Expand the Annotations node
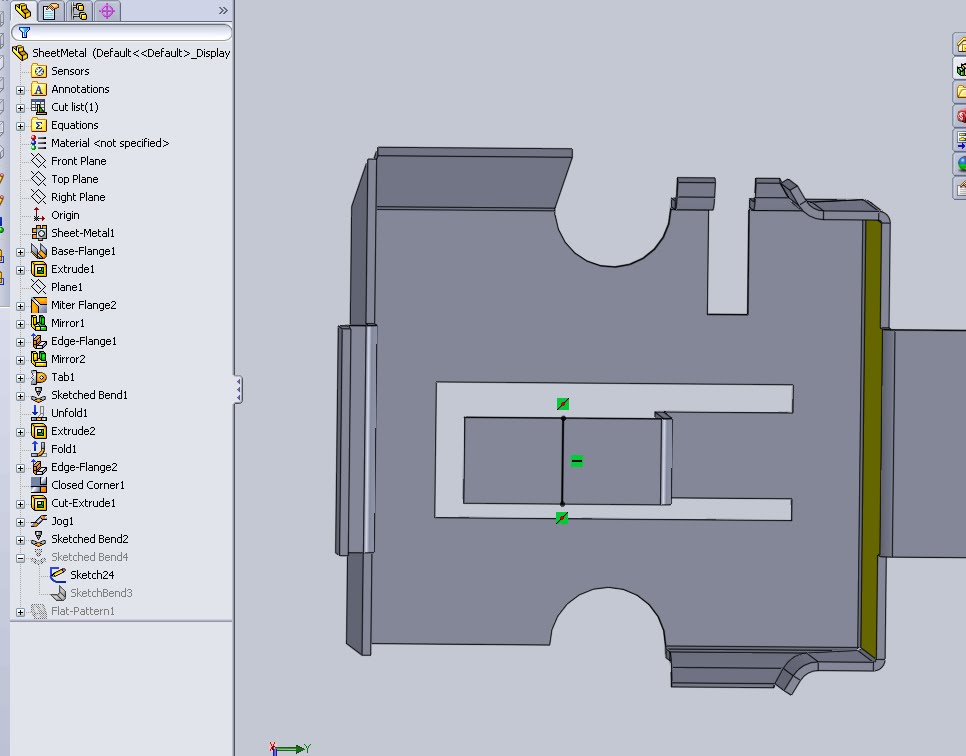 (x=20, y=90)
